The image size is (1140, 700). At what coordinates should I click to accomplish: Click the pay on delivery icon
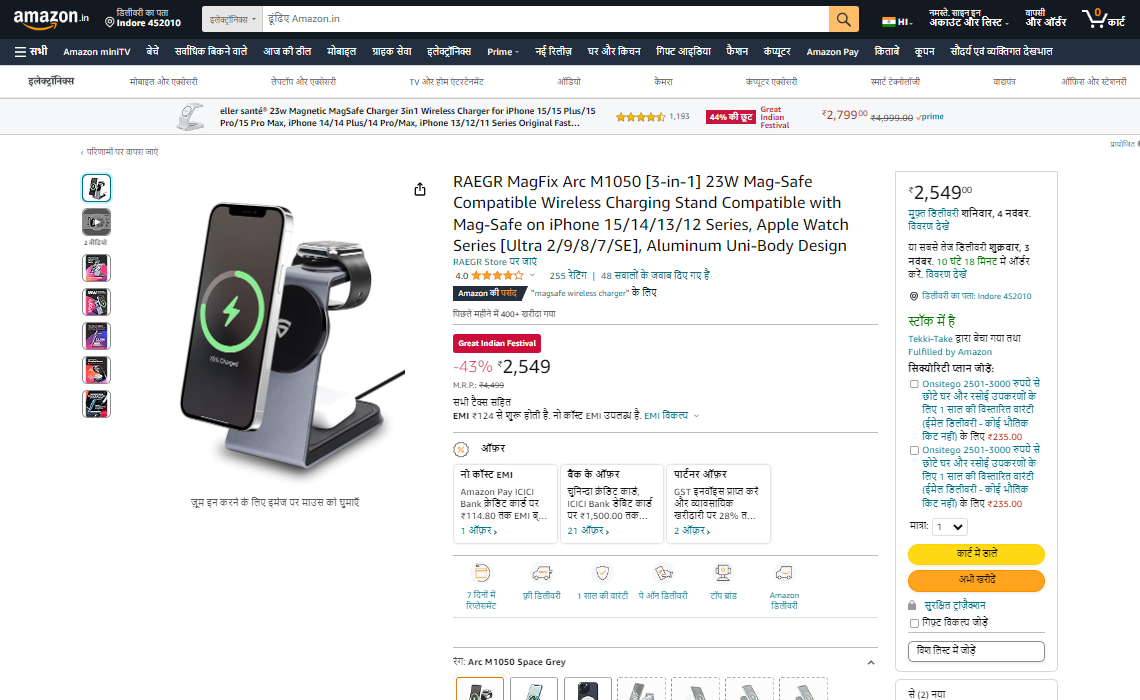[x=663, y=573]
